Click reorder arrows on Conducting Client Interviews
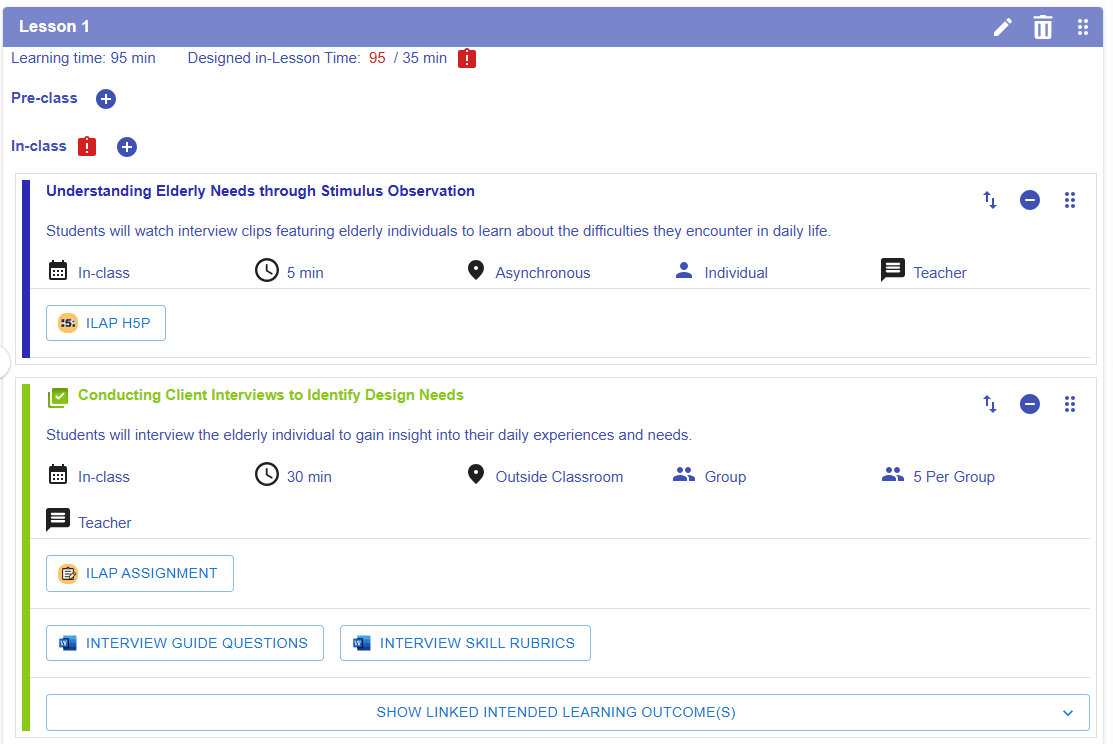This screenshot has height=744, width=1113. 990,404
